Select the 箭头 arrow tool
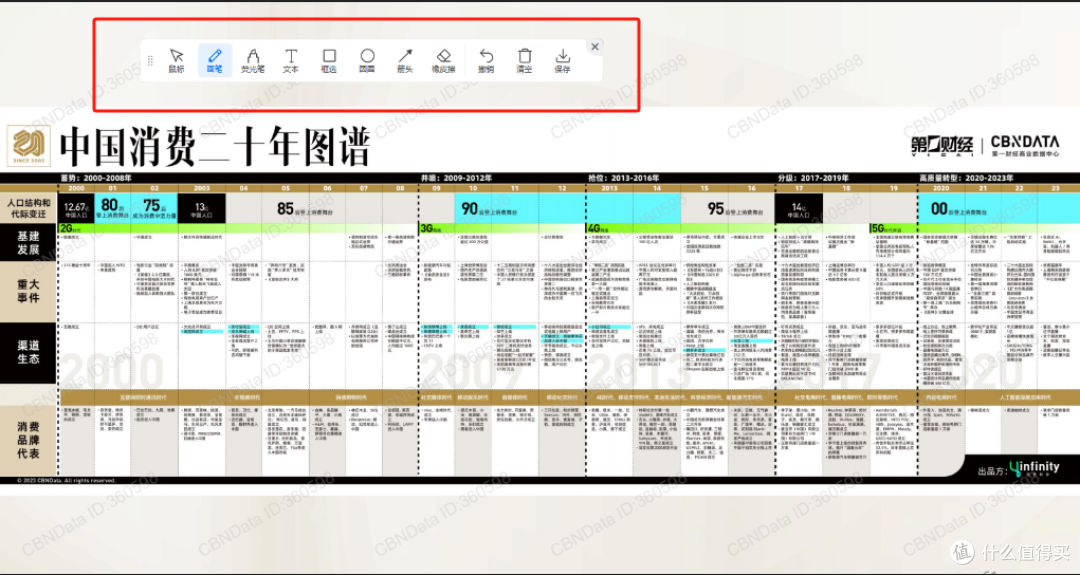1080x575 pixels. click(405, 61)
